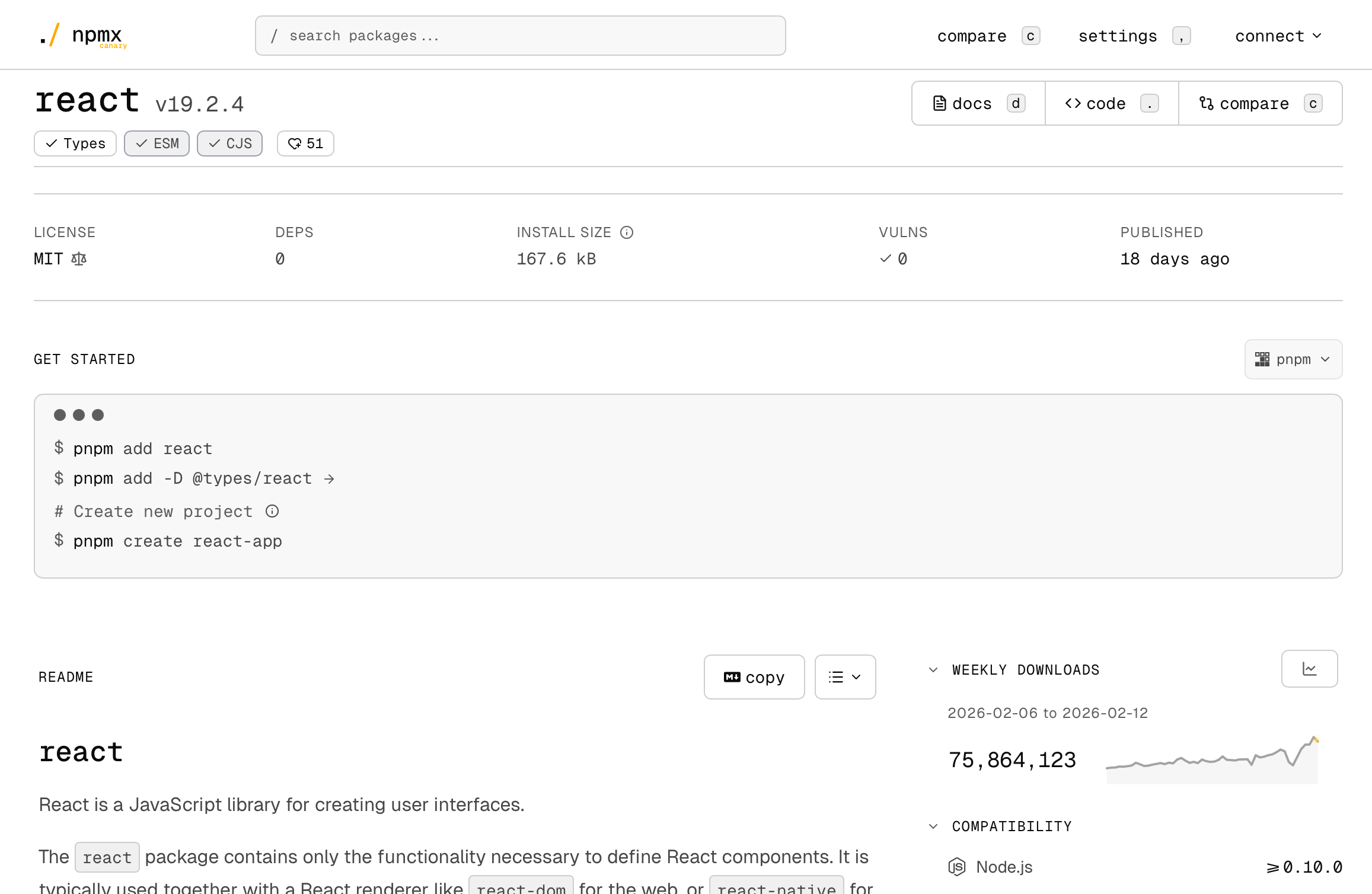Toggle the Types badge
Viewport: 1372px width, 894px height.
coord(75,143)
